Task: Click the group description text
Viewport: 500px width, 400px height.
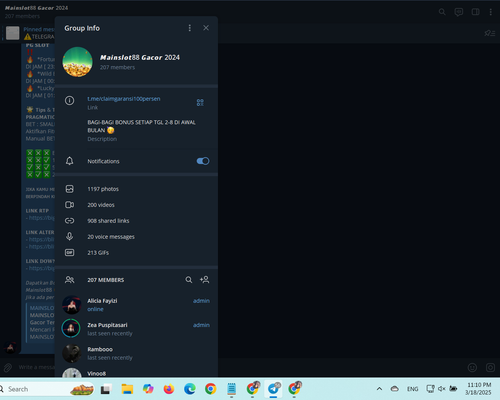Action: coord(141,126)
